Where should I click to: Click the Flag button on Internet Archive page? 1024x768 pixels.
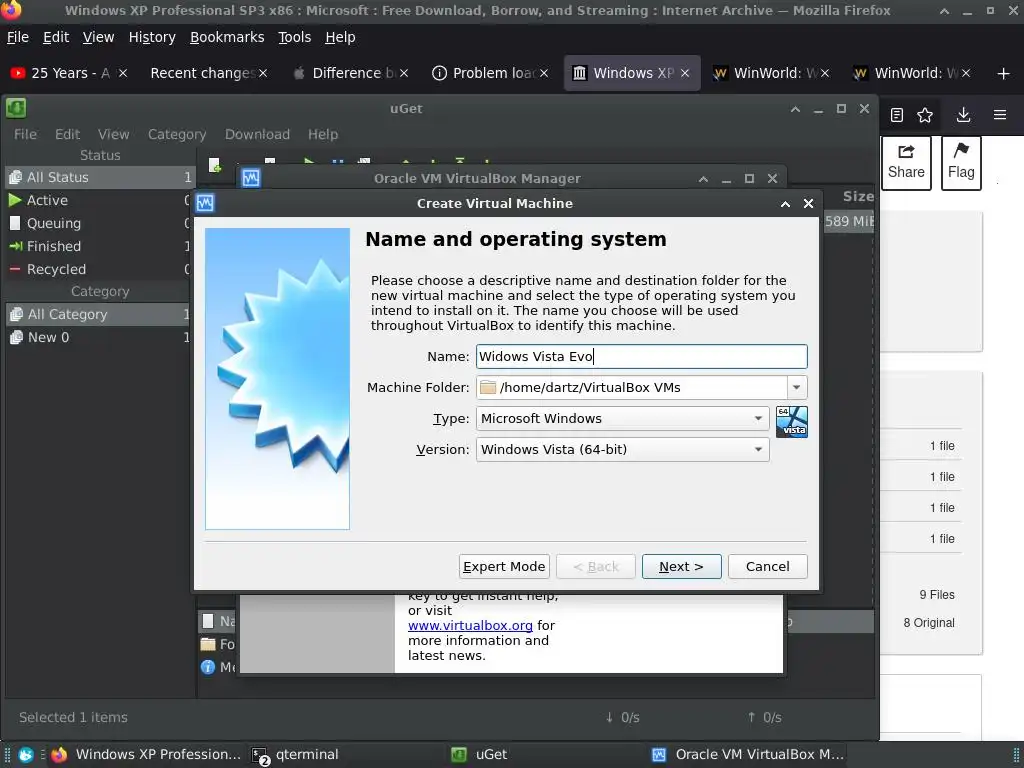click(x=961, y=163)
